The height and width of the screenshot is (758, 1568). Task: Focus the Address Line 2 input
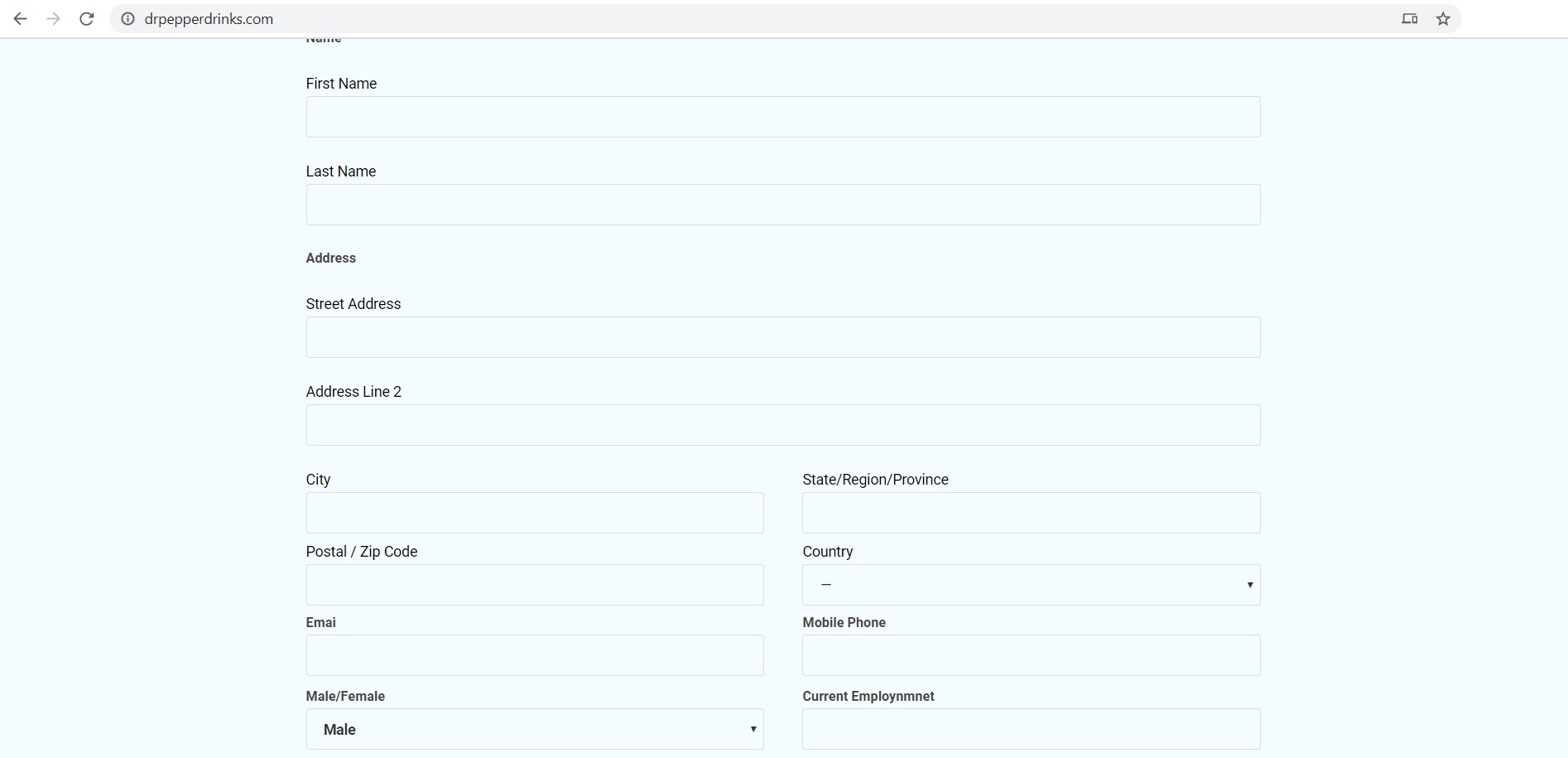pyautogui.click(x=783, y=425)
